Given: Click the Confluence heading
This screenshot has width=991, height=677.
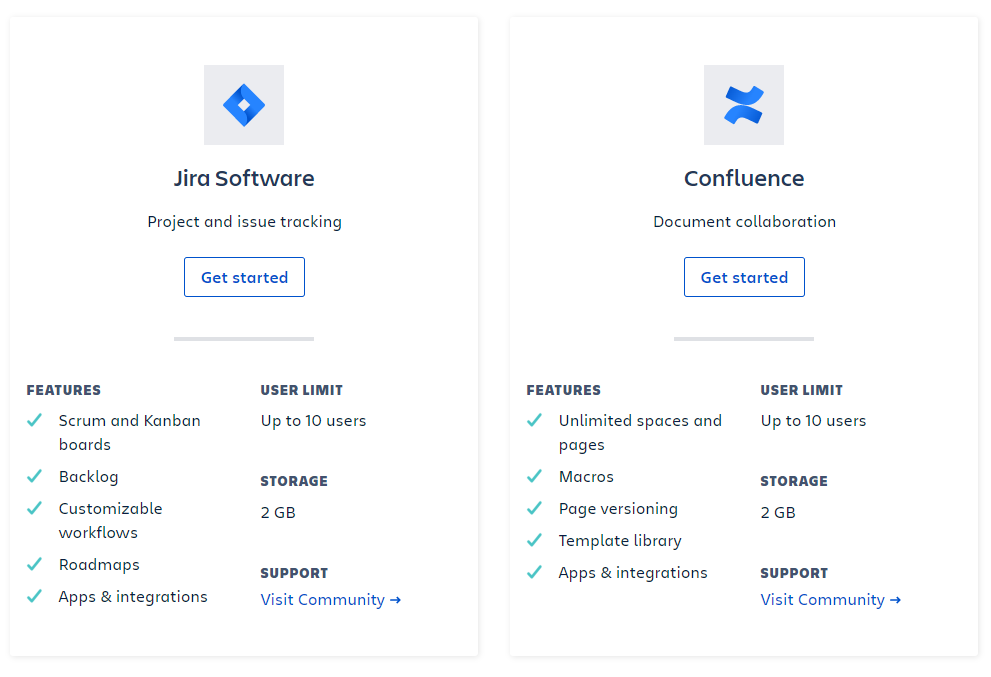Looking at the screenshot, I should pos(744,178).
